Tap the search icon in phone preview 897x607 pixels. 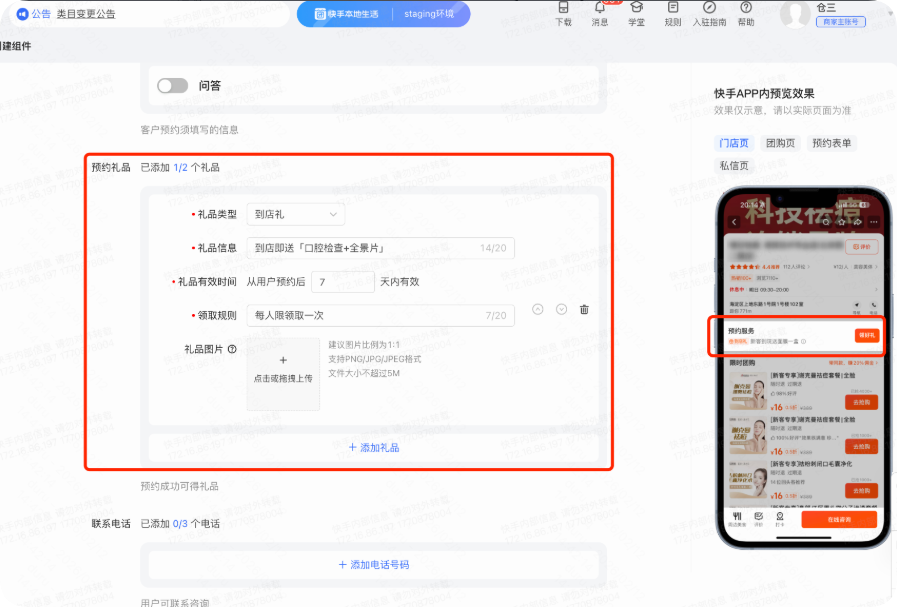(825, 222)
